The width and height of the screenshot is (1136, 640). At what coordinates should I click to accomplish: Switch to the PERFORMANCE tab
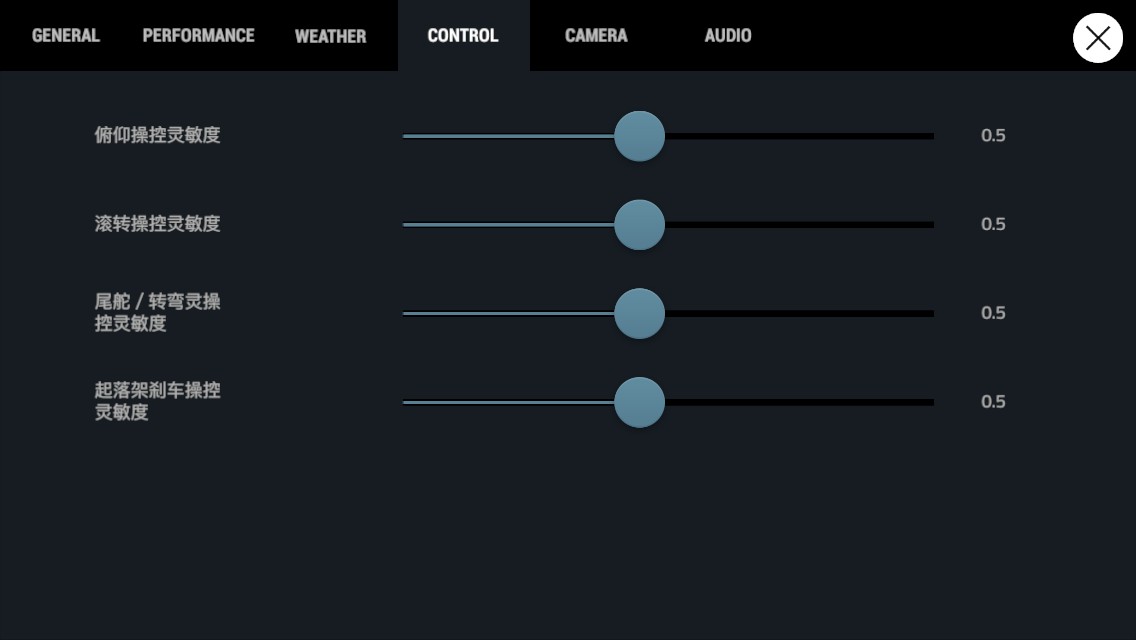pos(199,36)
